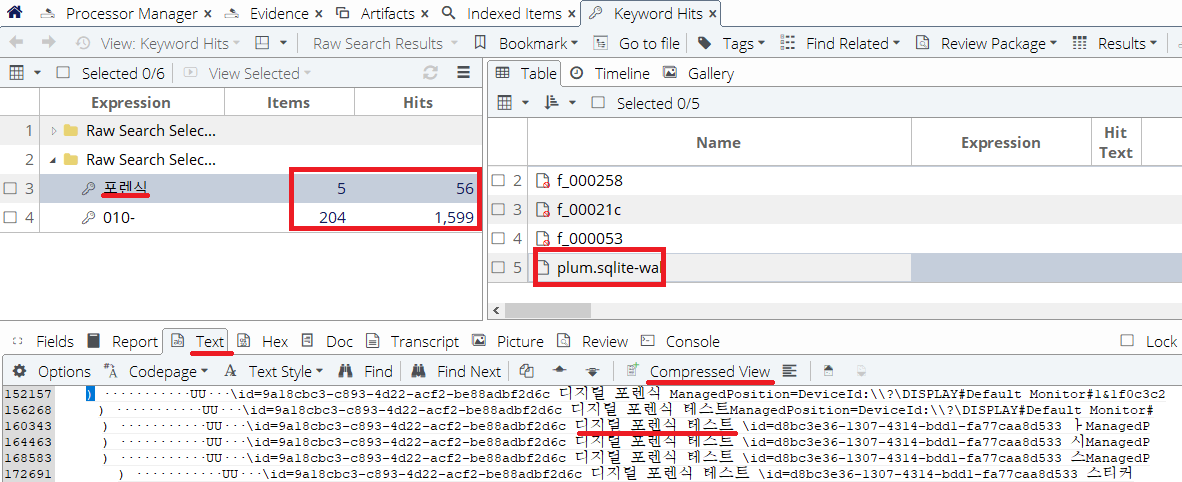The height and width of the screenshot is (482, 1182).
Task: Click the Bookmark toolbar icon
Action: (x=480, y=43)
